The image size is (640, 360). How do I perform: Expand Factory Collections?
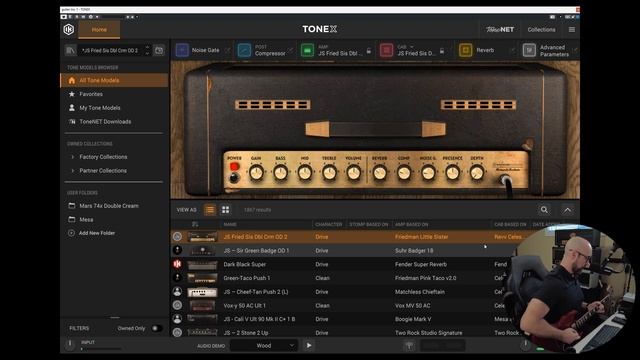pos(72,157)
